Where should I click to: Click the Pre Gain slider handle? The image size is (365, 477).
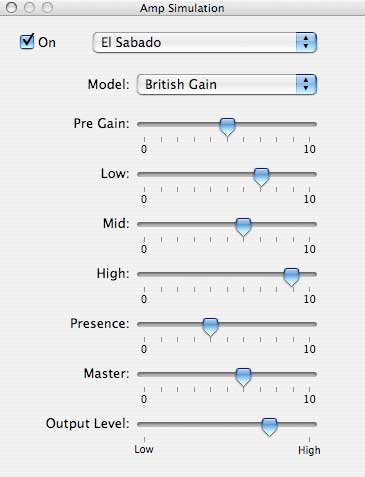[x=227, y=127]
